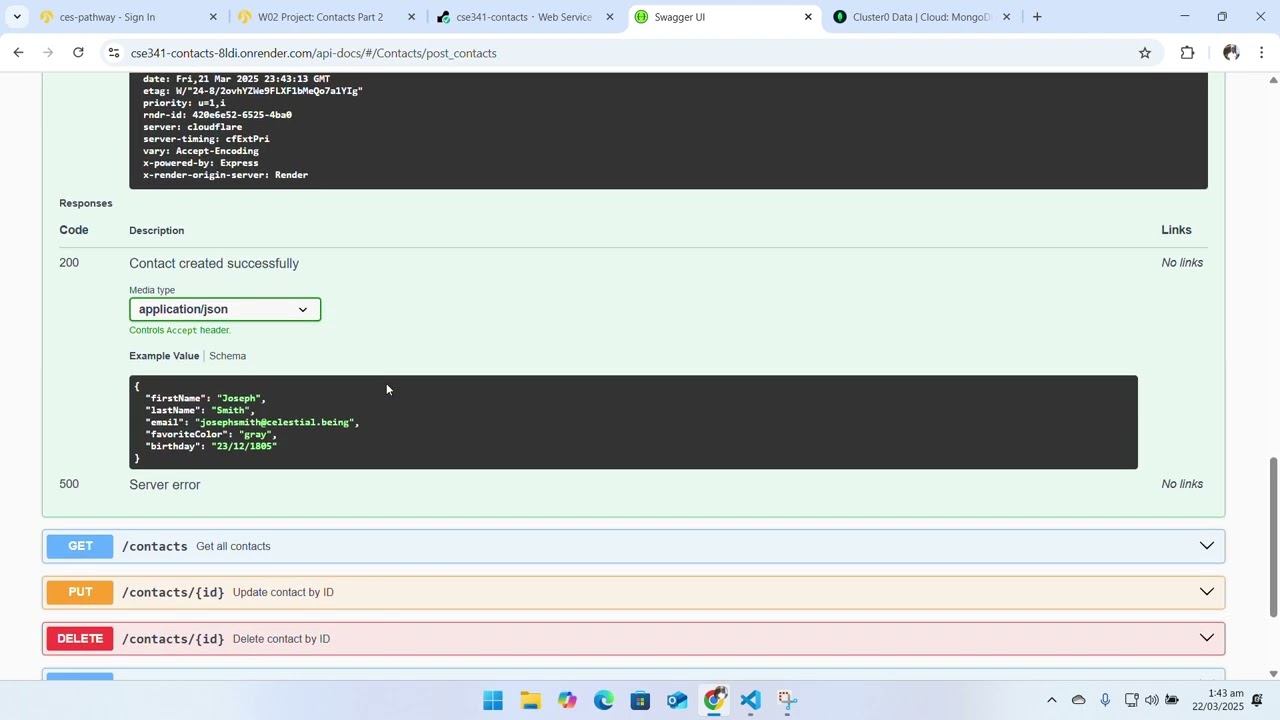Open the notifications bell icon

pos(1258,700)
